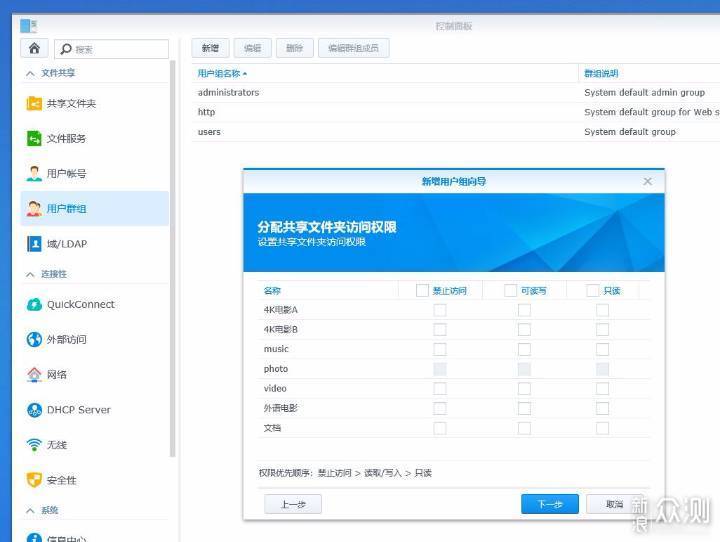Screen dimensions: 720x542
Task: Open DHCP Server icon
Action: (x=34, y=410)
